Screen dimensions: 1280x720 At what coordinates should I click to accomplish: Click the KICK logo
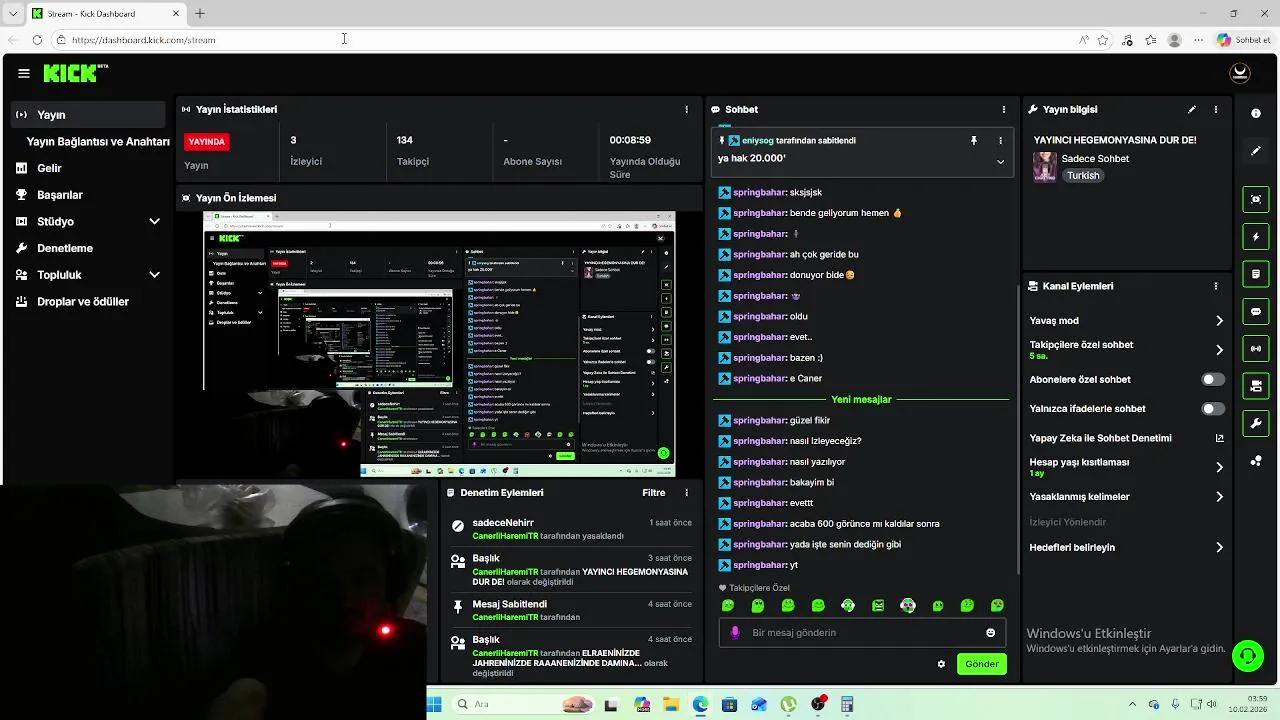tap(75, 73)
